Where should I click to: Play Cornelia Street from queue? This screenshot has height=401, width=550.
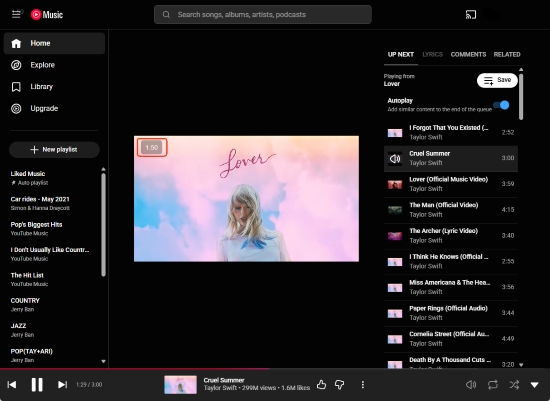[x=451, y=339]
